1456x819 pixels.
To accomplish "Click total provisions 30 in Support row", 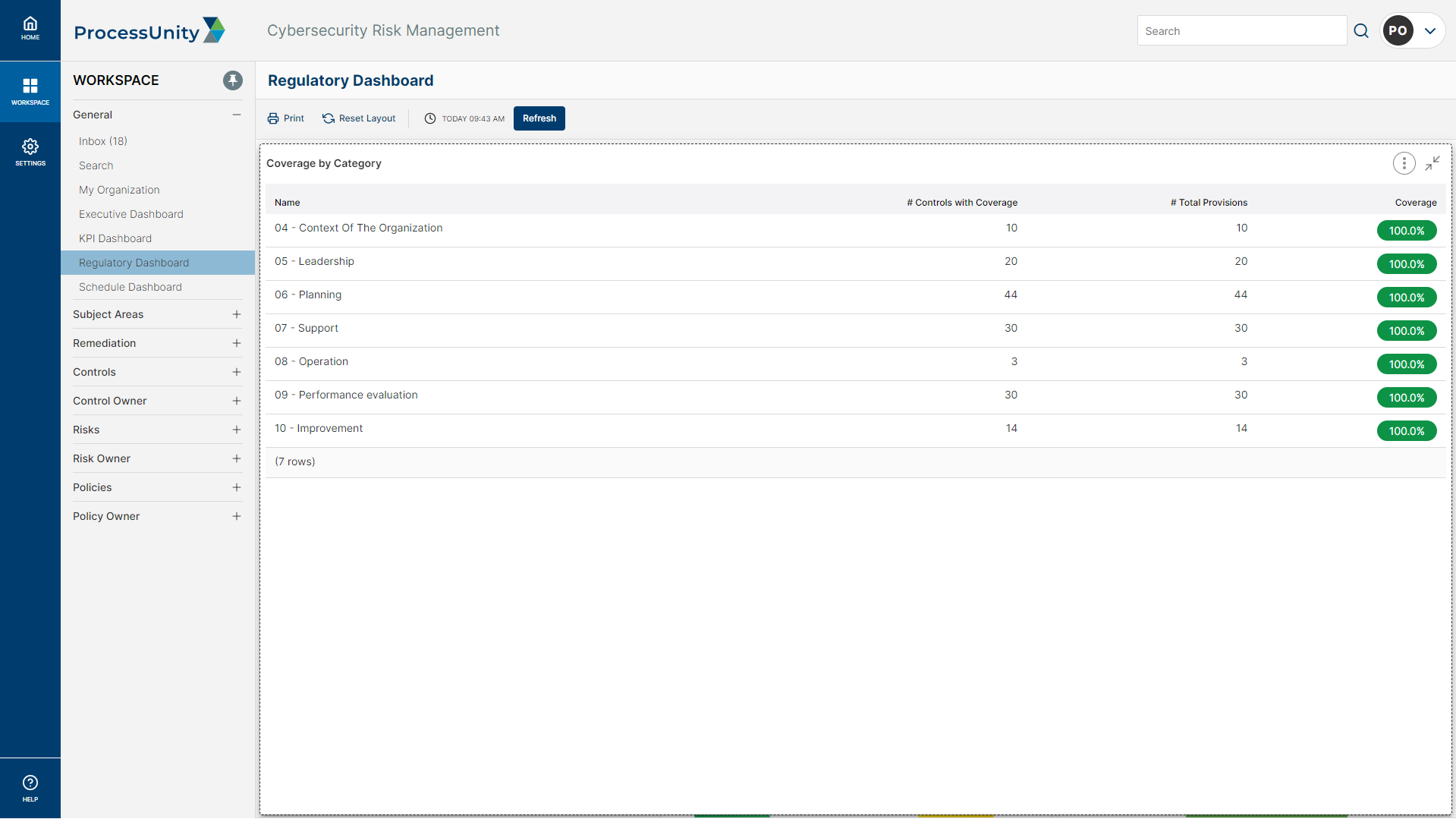I will pos(1241,328).
